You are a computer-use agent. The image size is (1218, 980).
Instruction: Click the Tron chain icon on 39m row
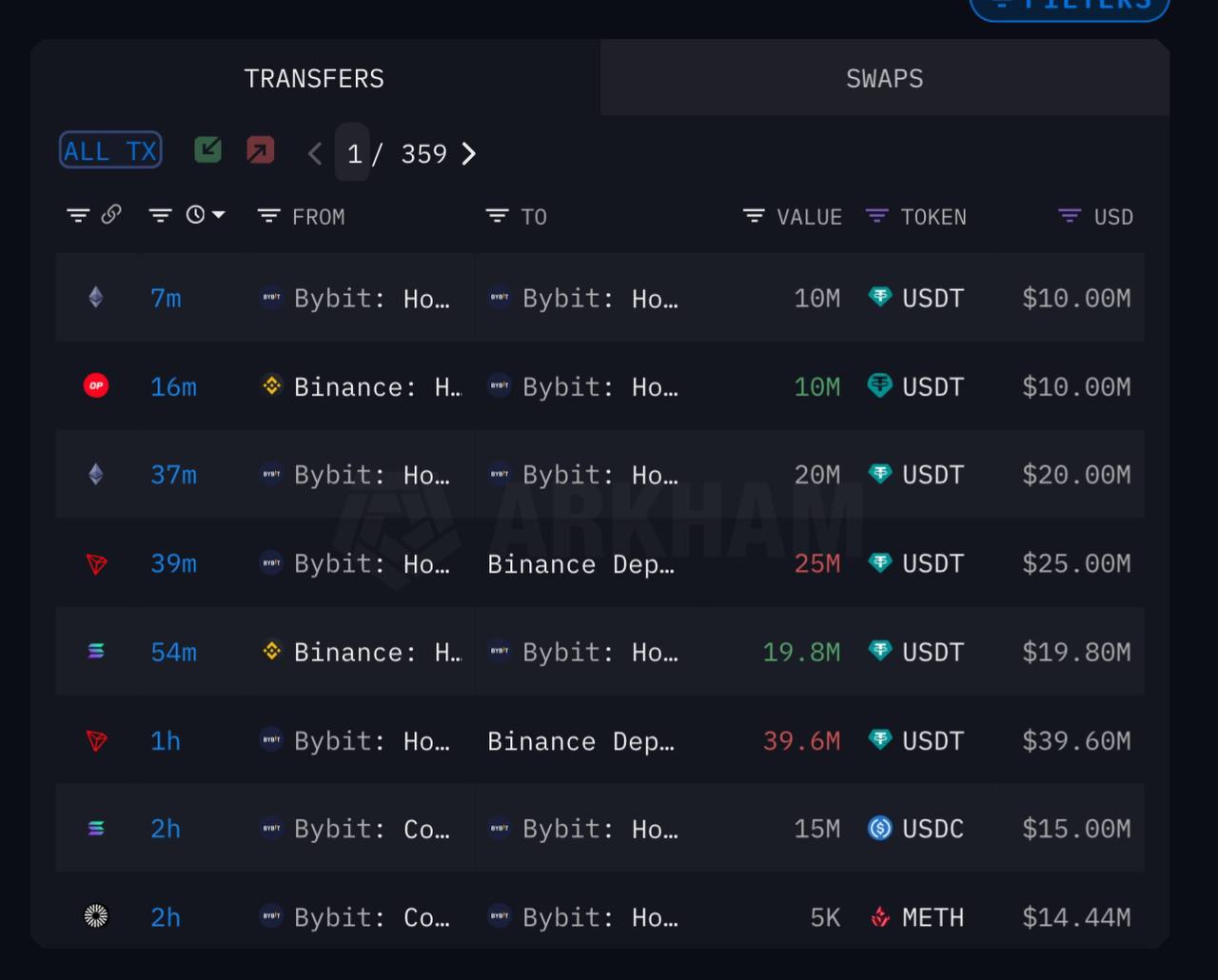(x=96, y=563)
